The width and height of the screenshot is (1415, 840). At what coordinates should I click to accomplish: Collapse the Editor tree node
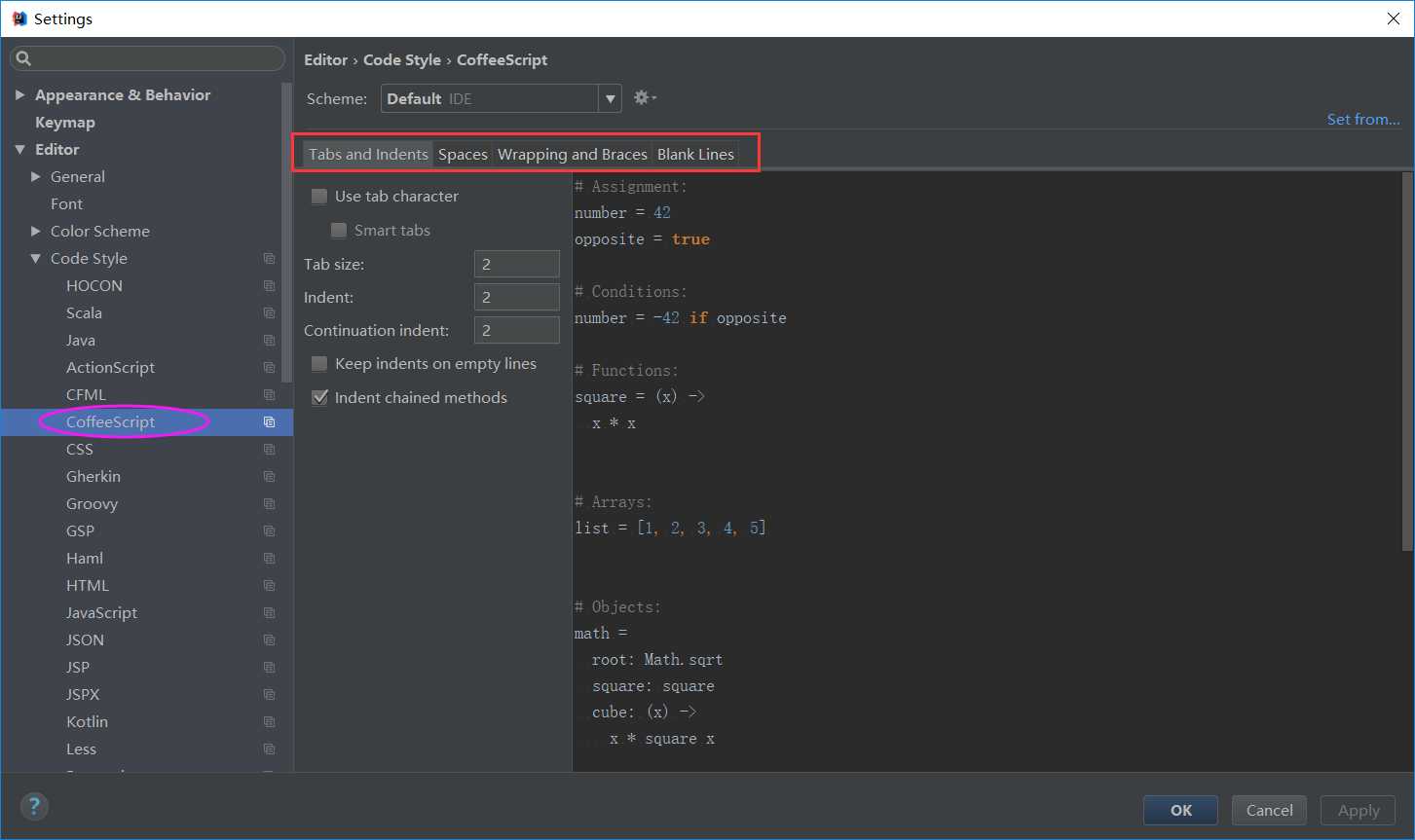pyautogui.click(x=19, y=150)
